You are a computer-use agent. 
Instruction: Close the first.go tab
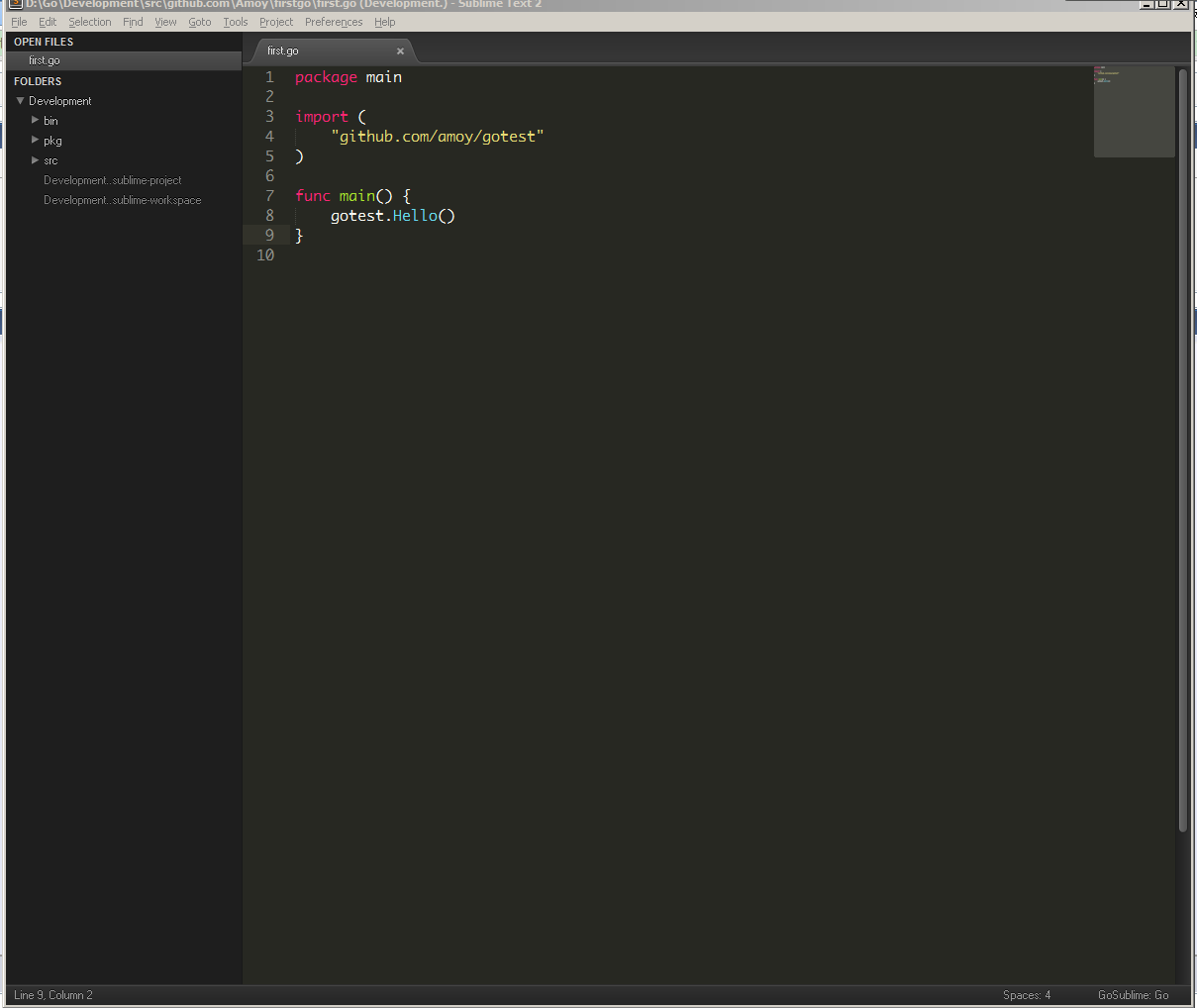pyautogui.click(x=400, y=51)
